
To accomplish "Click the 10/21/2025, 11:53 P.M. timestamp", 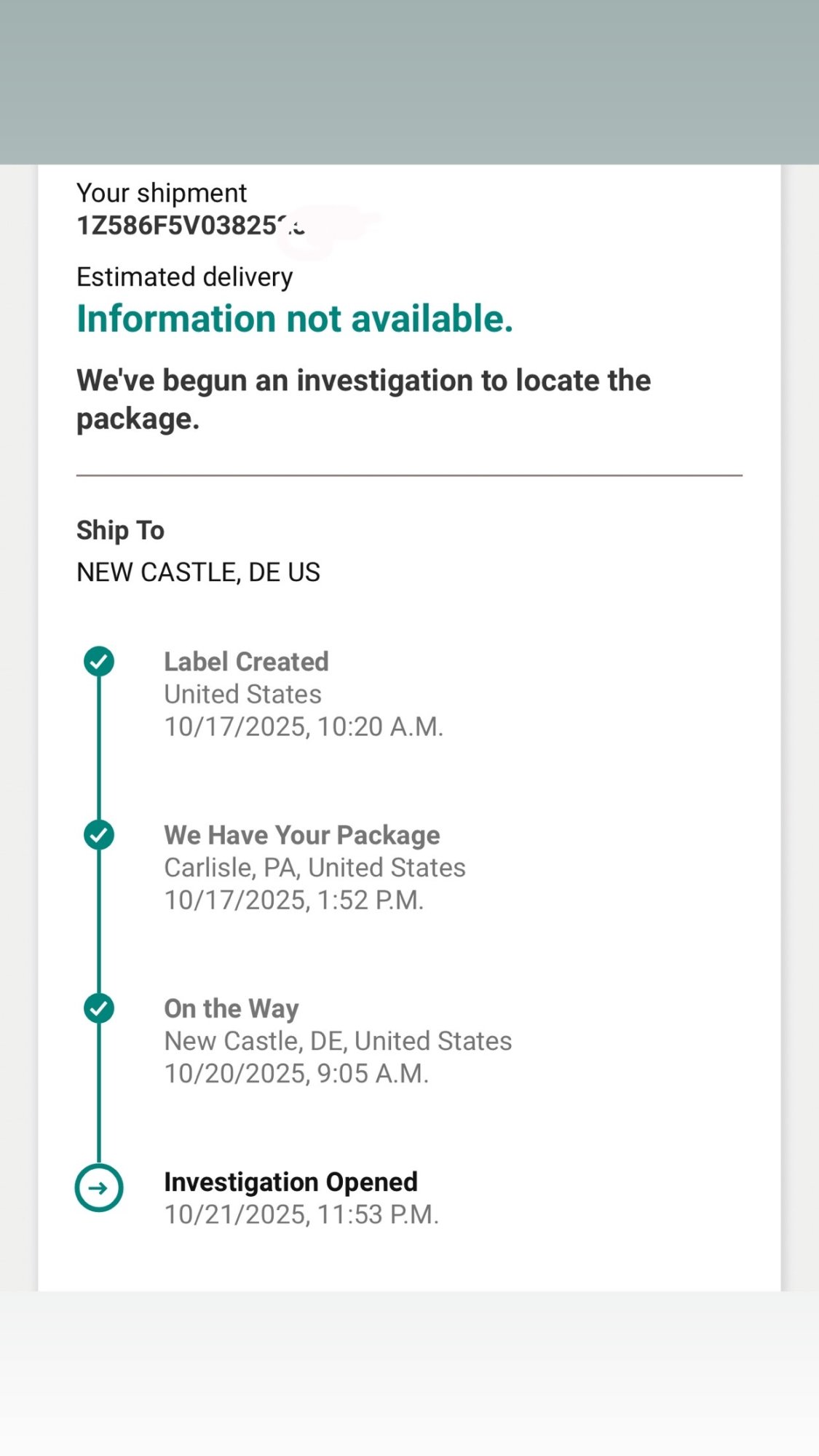I will 301,1214.
